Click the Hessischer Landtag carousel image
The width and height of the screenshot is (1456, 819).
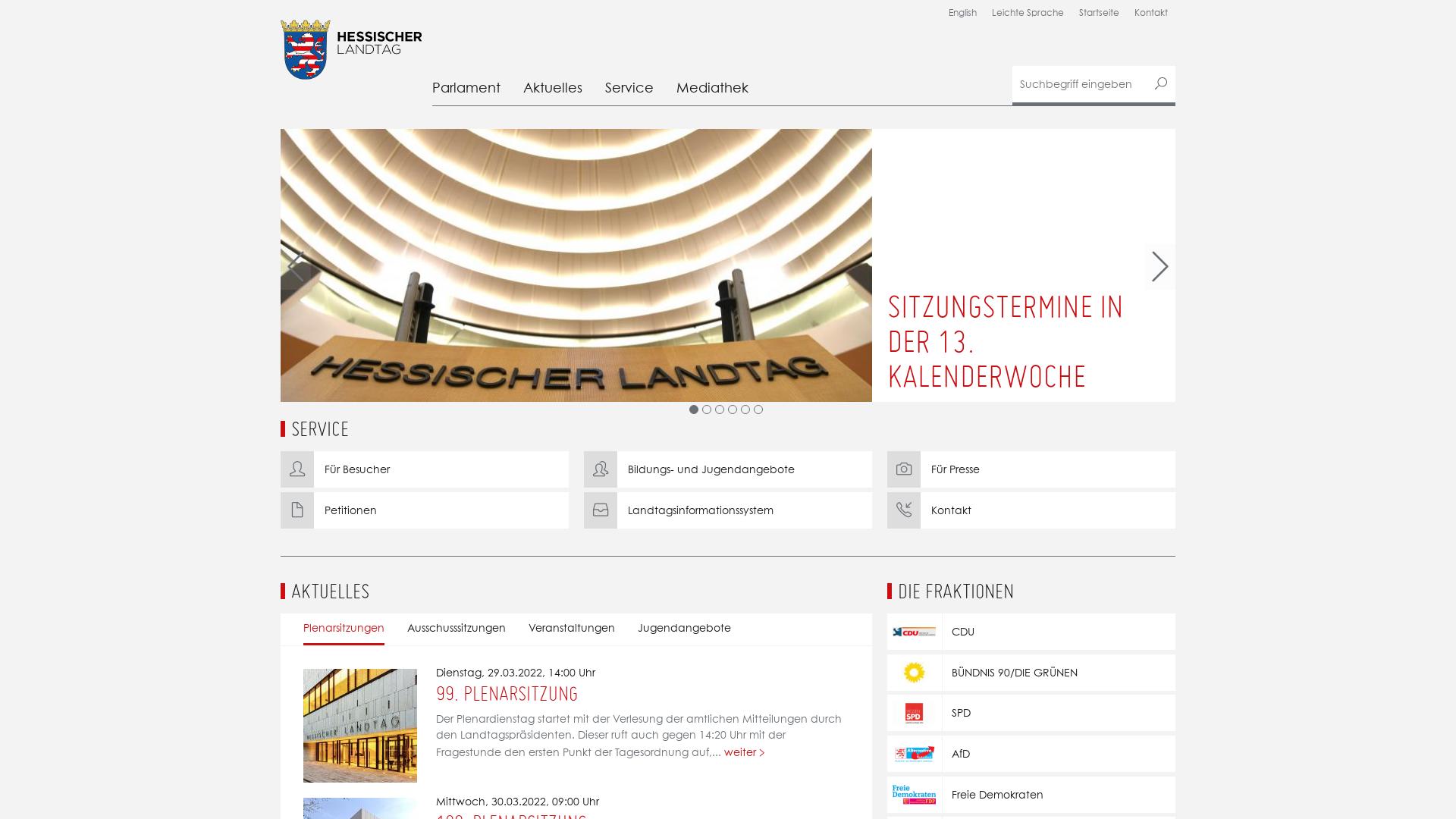[x=576, y=265]
